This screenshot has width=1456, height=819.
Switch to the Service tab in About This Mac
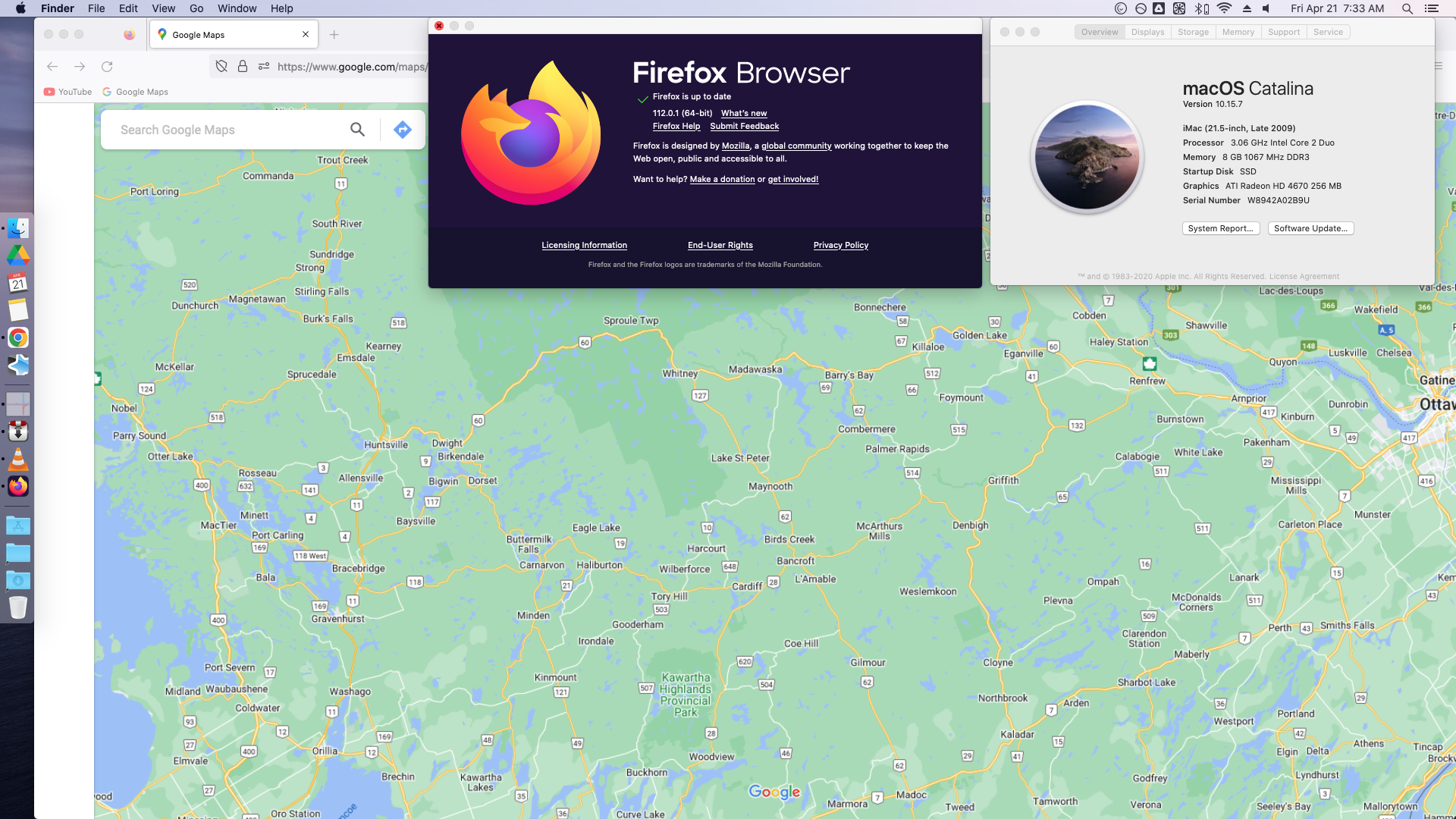point(1328,32)
